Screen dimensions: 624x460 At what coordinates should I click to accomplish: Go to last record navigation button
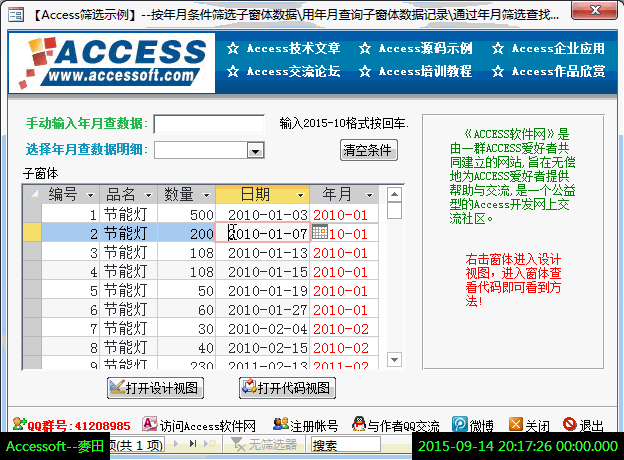point(193,443)
